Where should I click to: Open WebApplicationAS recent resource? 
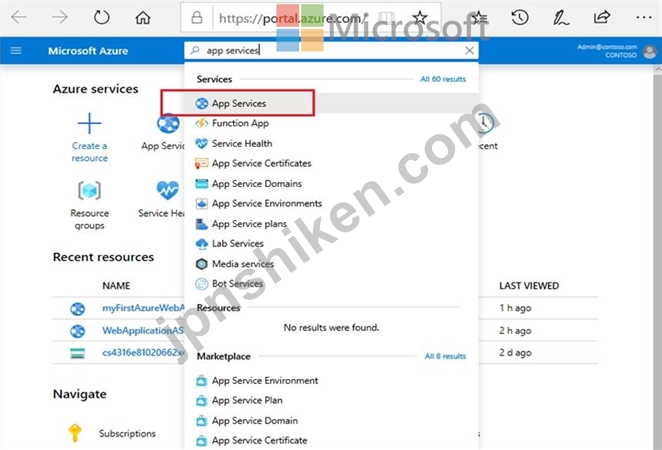click(x=143, y=330)
